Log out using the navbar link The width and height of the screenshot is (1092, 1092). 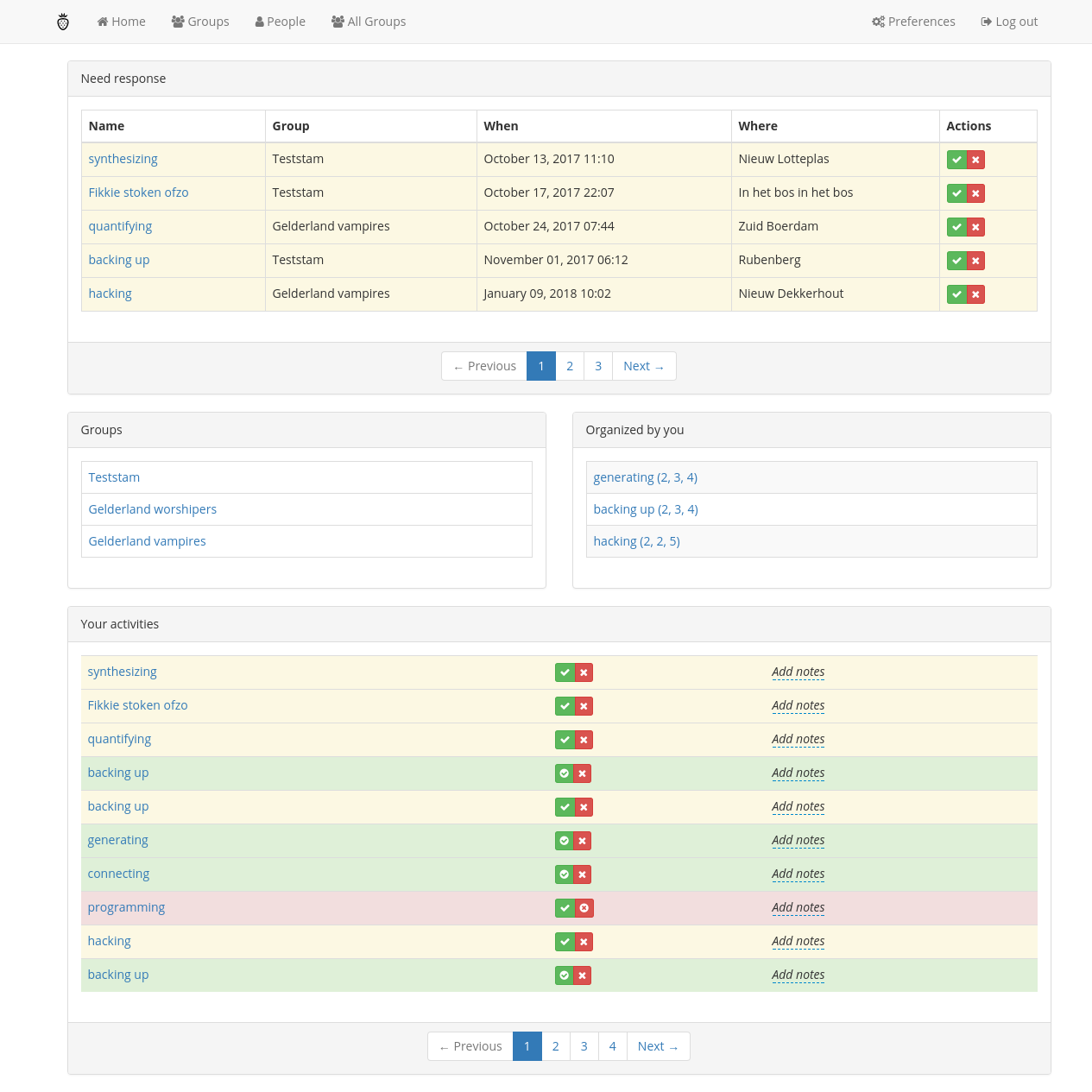pos(1009,22)
